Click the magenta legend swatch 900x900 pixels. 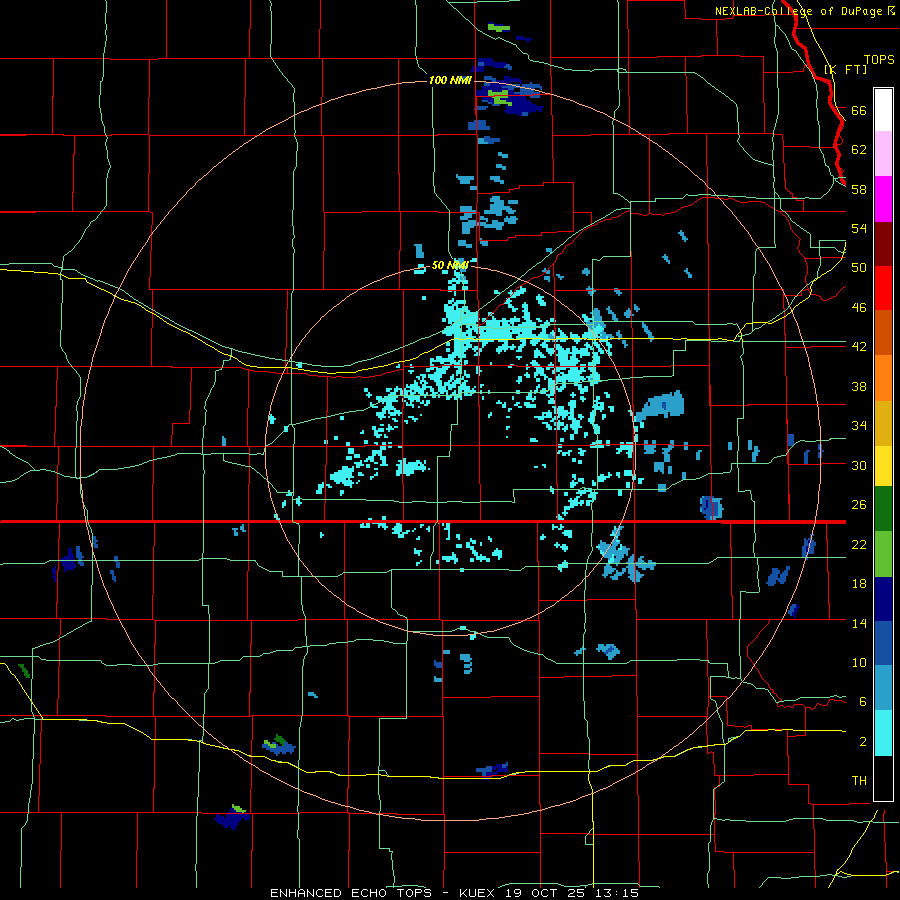(883, 199)
